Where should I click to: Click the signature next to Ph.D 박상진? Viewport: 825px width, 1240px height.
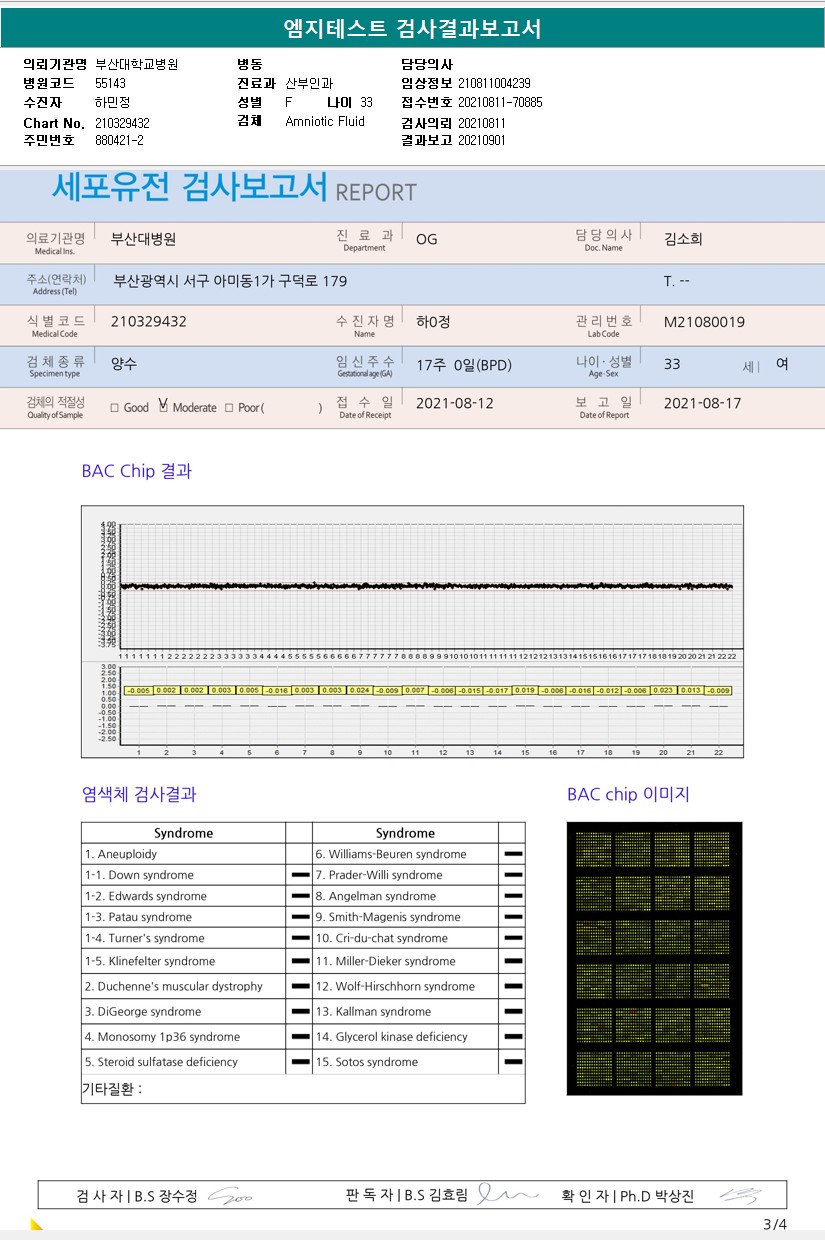coord(741,1196)
